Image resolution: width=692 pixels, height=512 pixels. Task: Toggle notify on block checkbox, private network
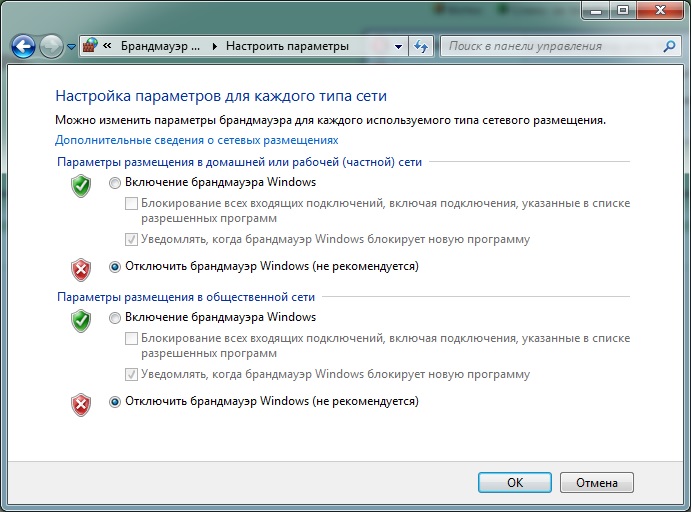click(x=131, y=240)
